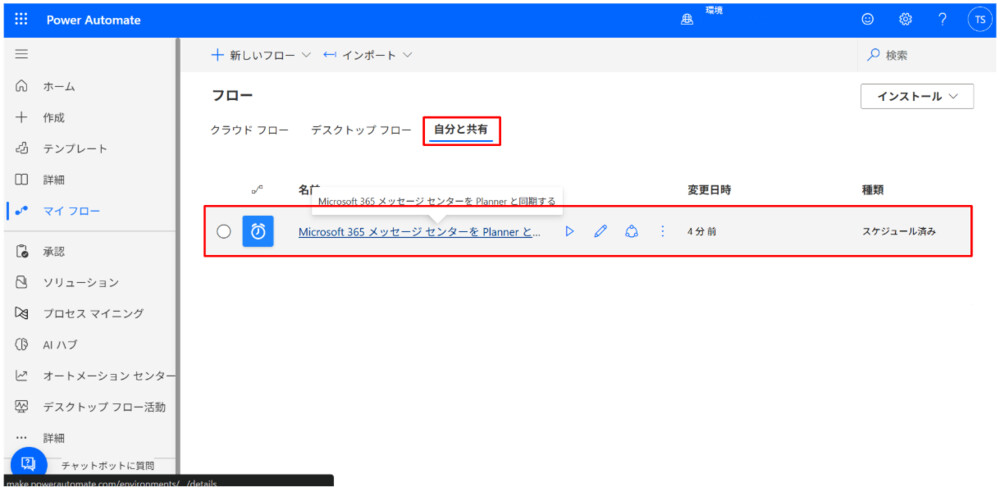Viewport: 1000px width, 492px height.
Task: Open AI ハブ in the sidebar
Action: click(x=60, y=345)
